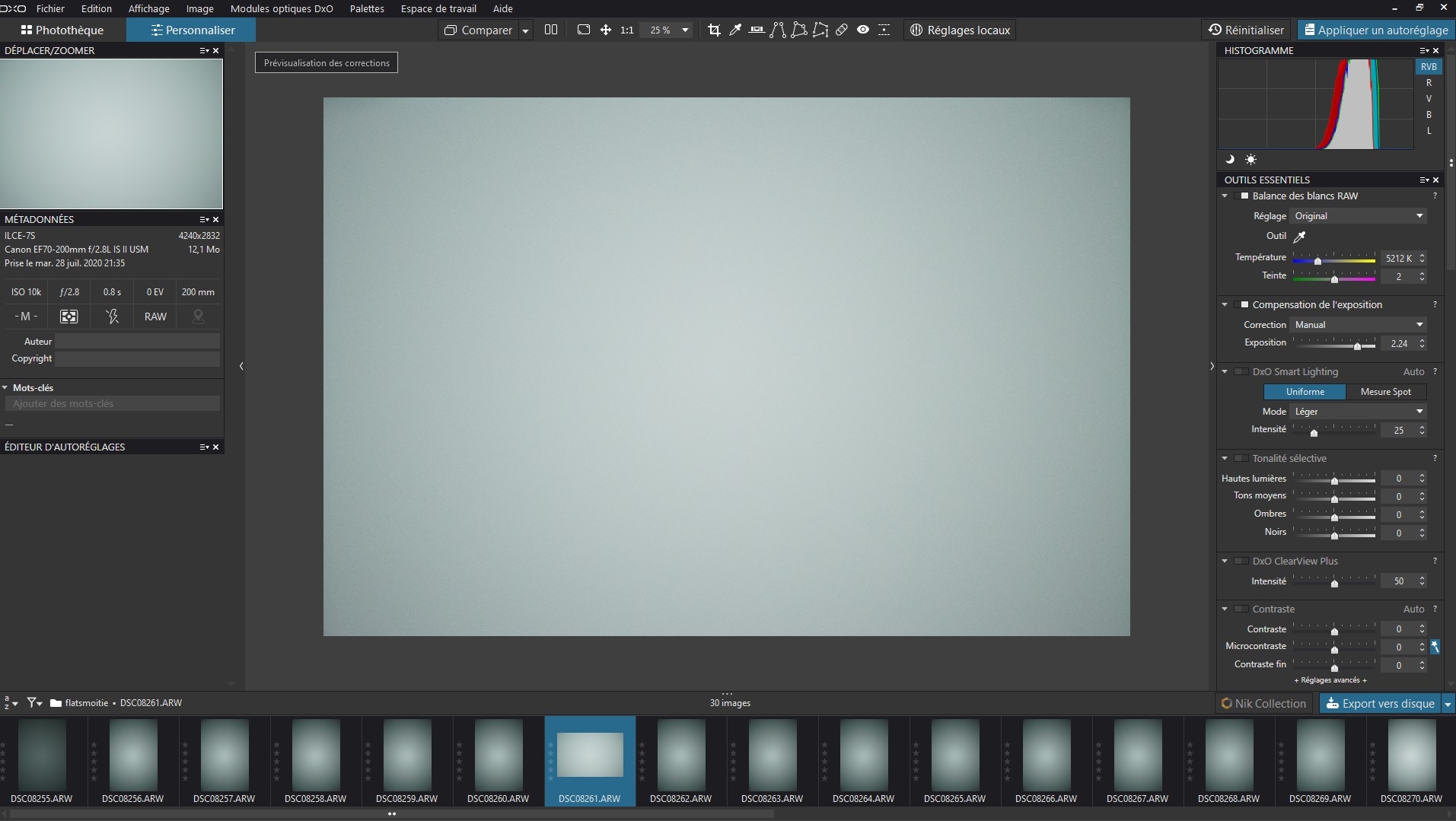Open the Smart Lighting Mode Léger dropdown
Image resolution: width=1456 pixels, height=821 pixels.
[1358, 412]
